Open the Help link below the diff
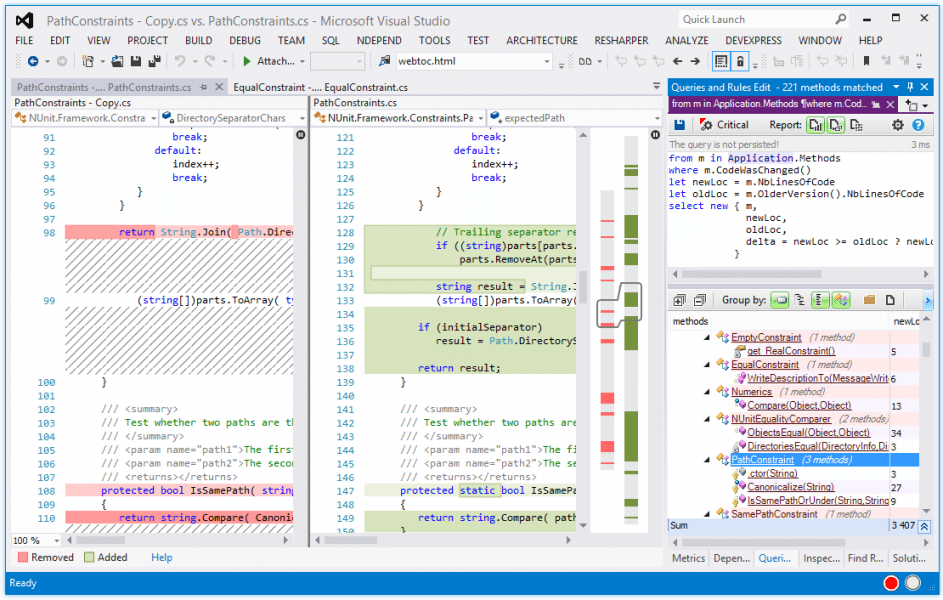This screenshot has width=943, height=600. pyautogui.click(x=161, y=557)
